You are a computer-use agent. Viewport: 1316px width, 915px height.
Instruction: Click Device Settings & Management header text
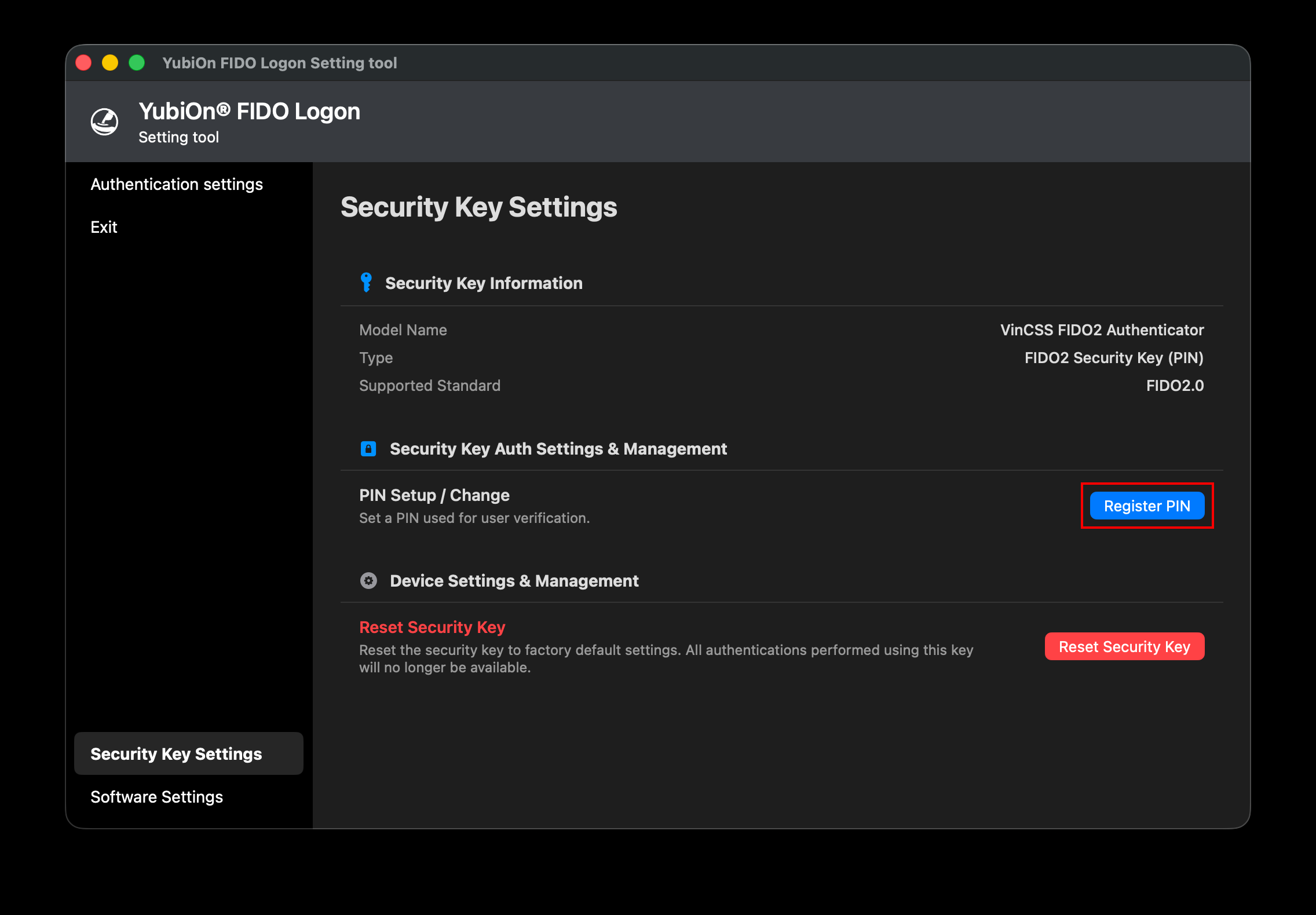click(x=514, y=581)
